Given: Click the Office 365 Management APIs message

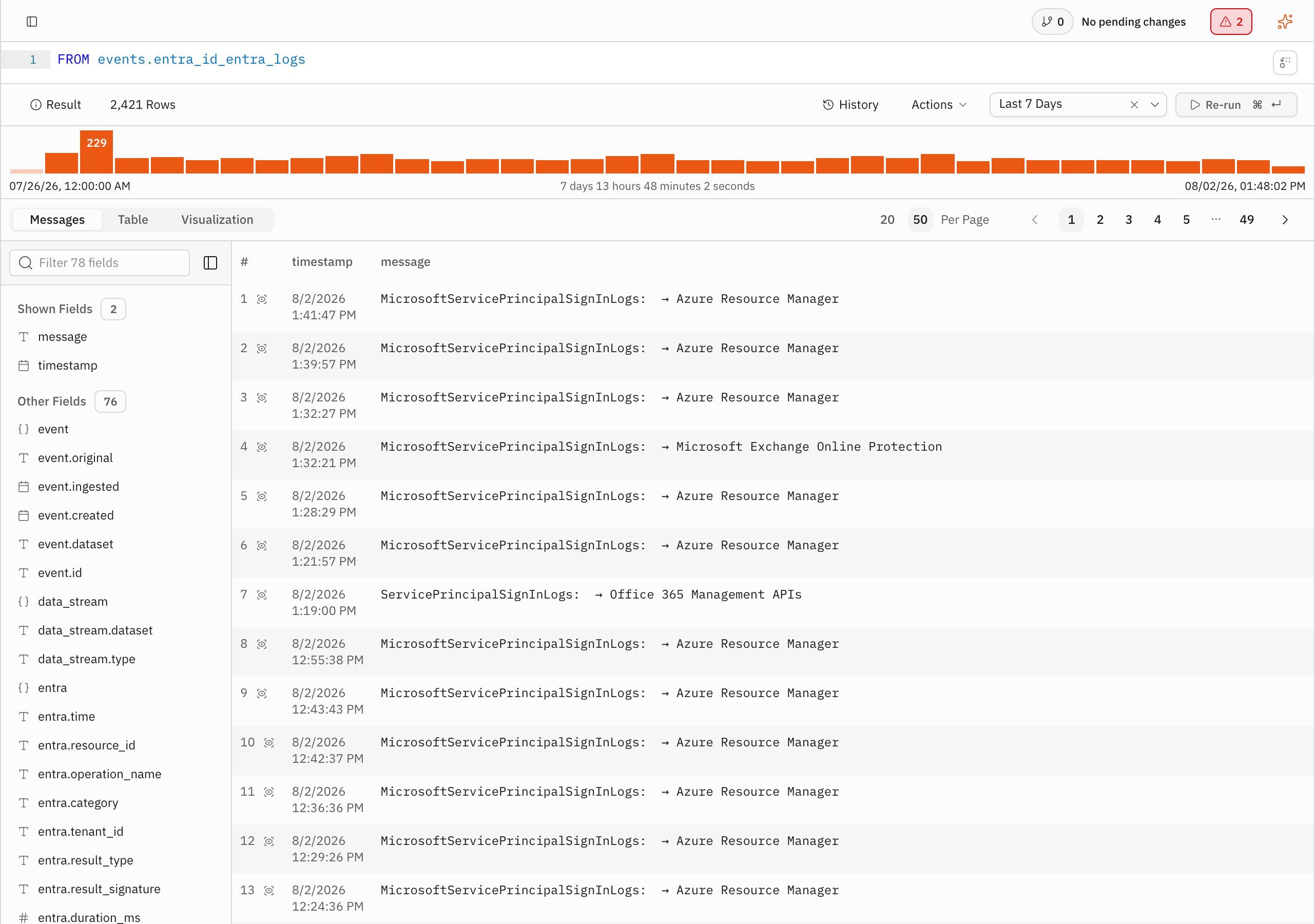Looking at the screenshot, I should coord(591,594).
